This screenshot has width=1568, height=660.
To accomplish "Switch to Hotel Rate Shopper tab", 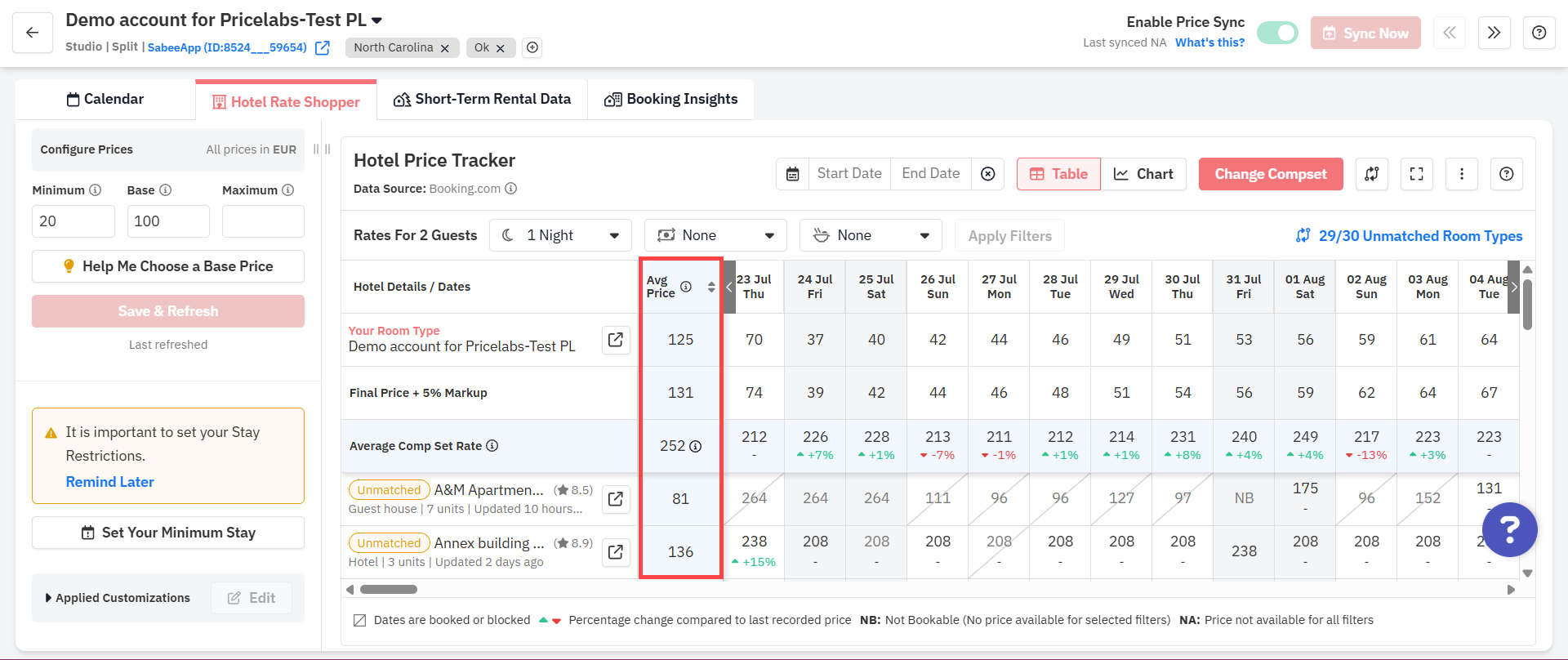I will pos(286,101).
